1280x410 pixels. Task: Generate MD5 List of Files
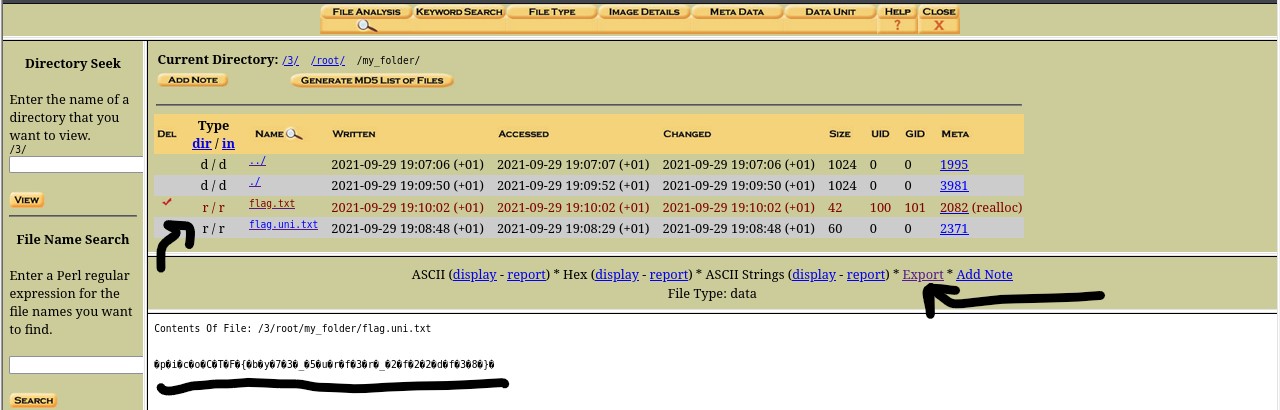[372, 80]
